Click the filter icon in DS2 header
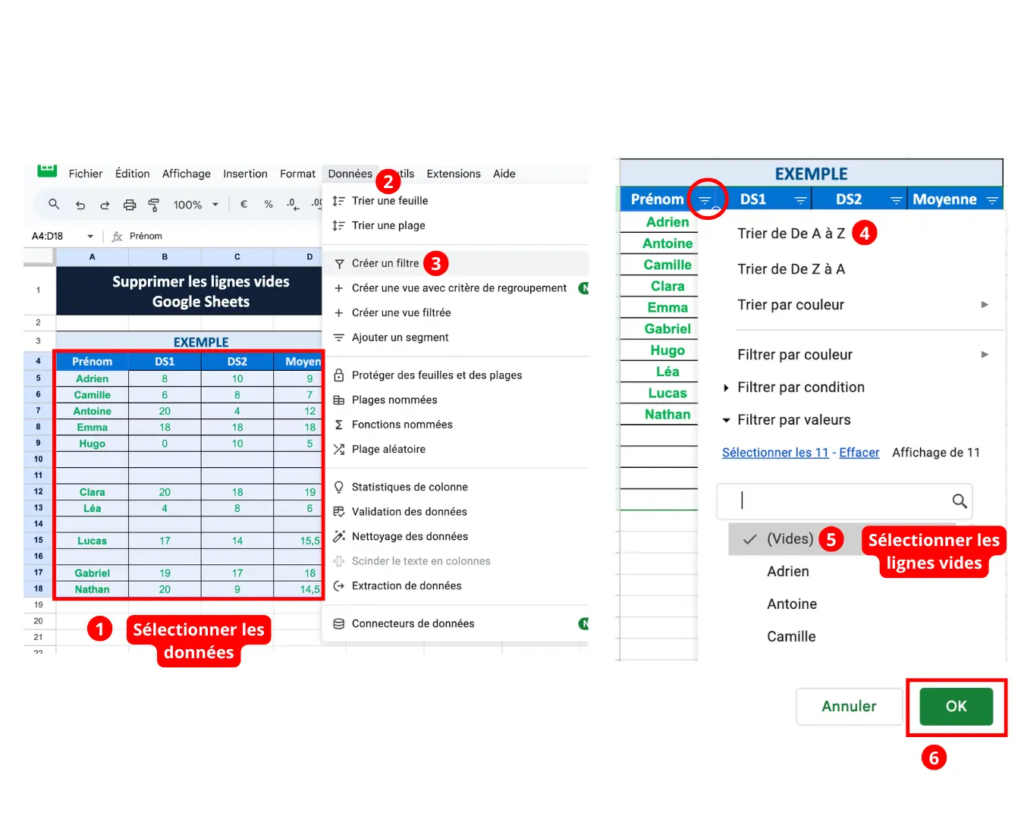Image resolution: width=1024 pixels, height=819 pixels. click(x=896, y=200)
